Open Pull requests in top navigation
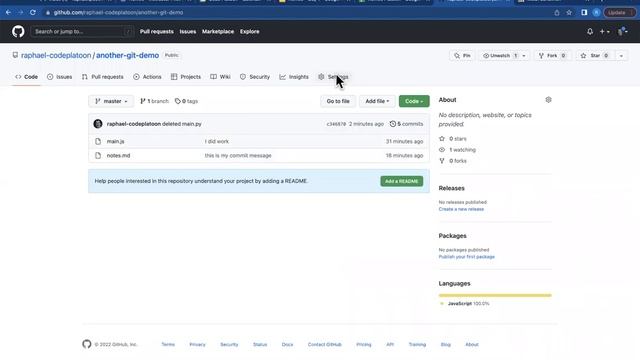The height and width of the screenshot is (360, 640). click(156, 31)
